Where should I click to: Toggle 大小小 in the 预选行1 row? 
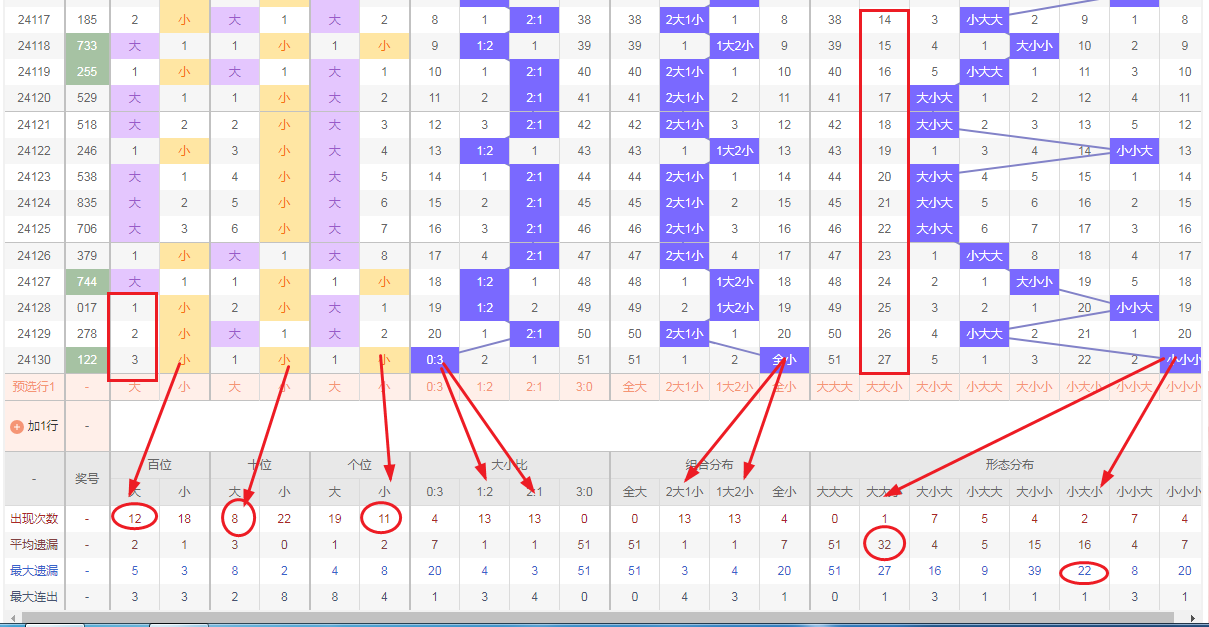[x=1035, y=387]
